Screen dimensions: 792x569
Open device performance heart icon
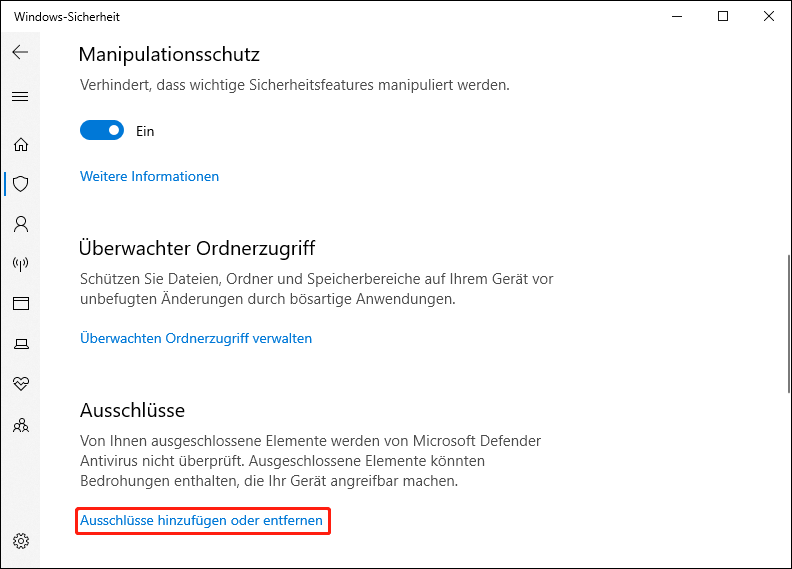click(20, 384)
